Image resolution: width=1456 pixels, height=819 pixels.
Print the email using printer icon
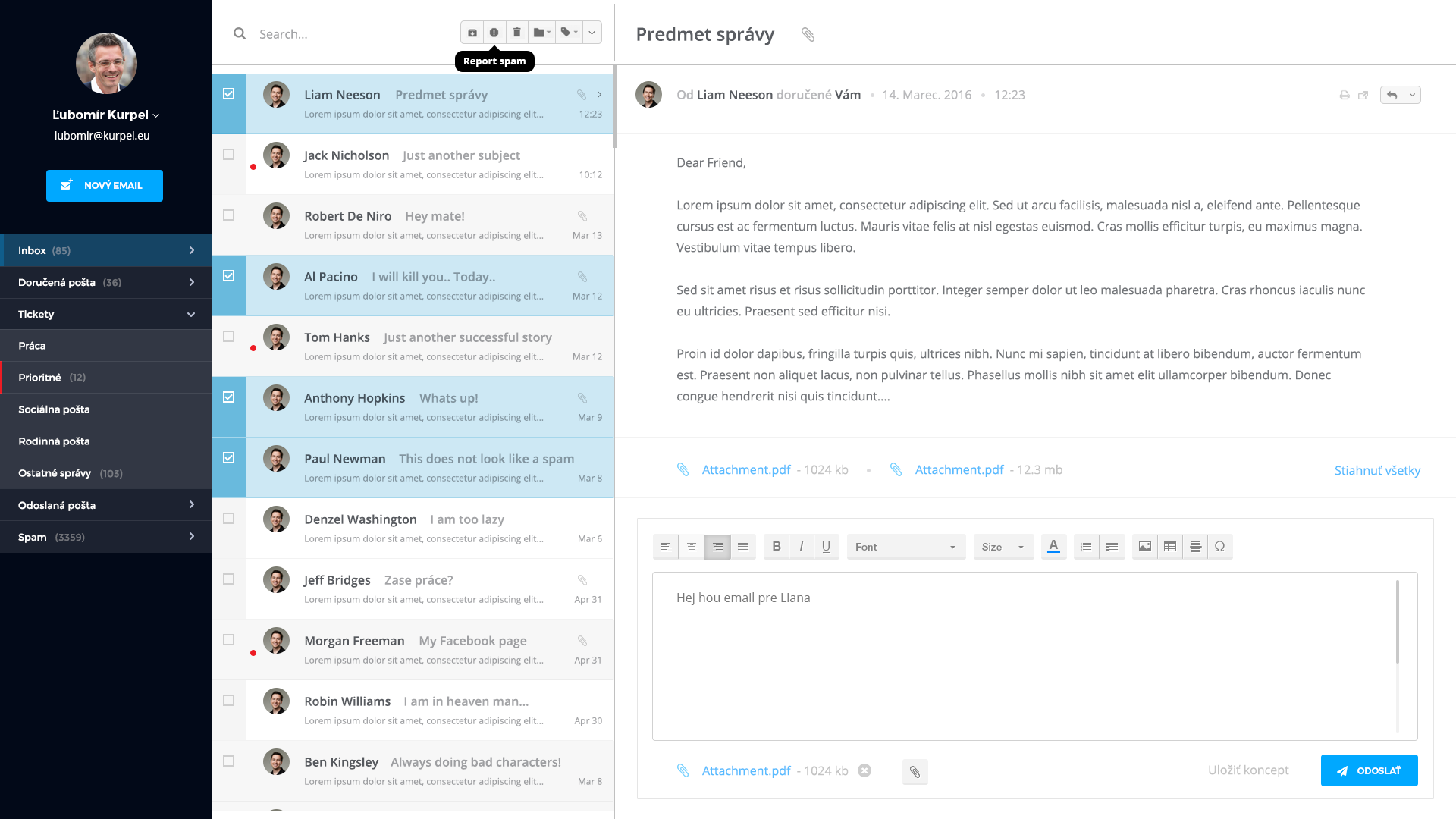1345,96
